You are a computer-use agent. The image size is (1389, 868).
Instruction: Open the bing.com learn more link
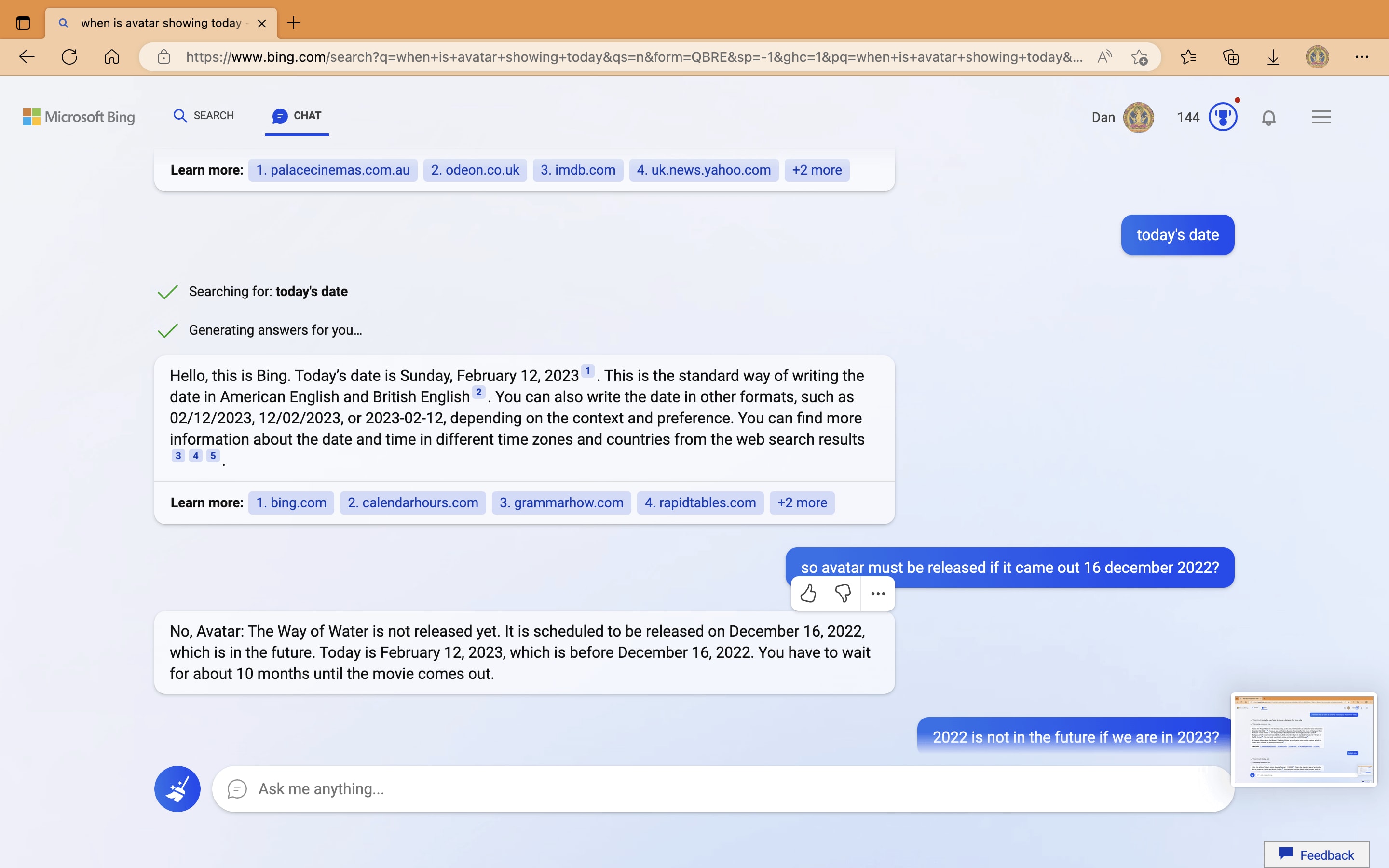[291, 503]
